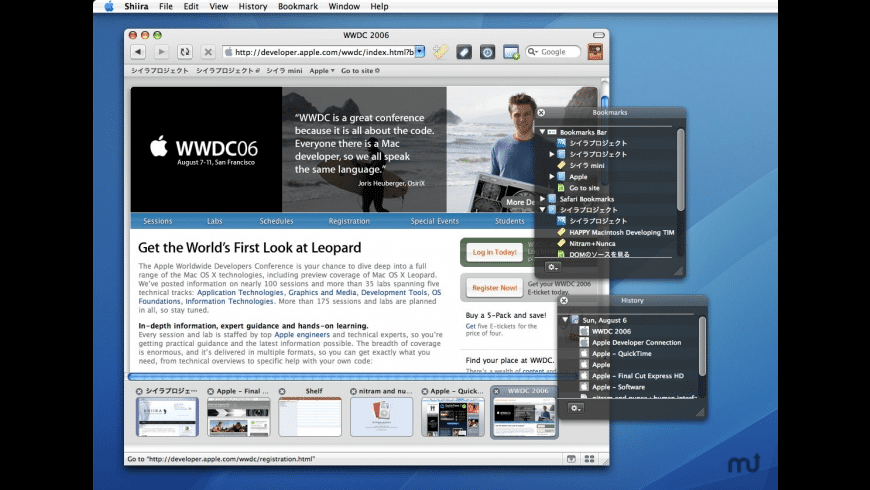
Task: Open the Apple bookmark bar dropdown
Action: pos(322,70)
